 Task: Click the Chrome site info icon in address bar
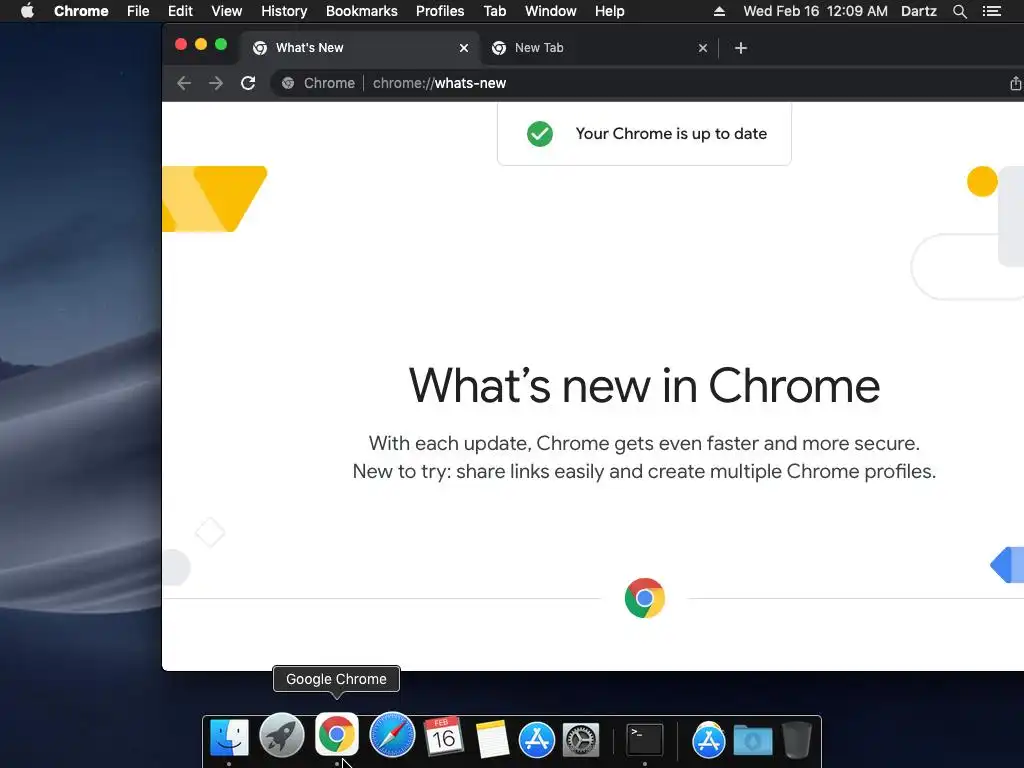pos(288,83)
